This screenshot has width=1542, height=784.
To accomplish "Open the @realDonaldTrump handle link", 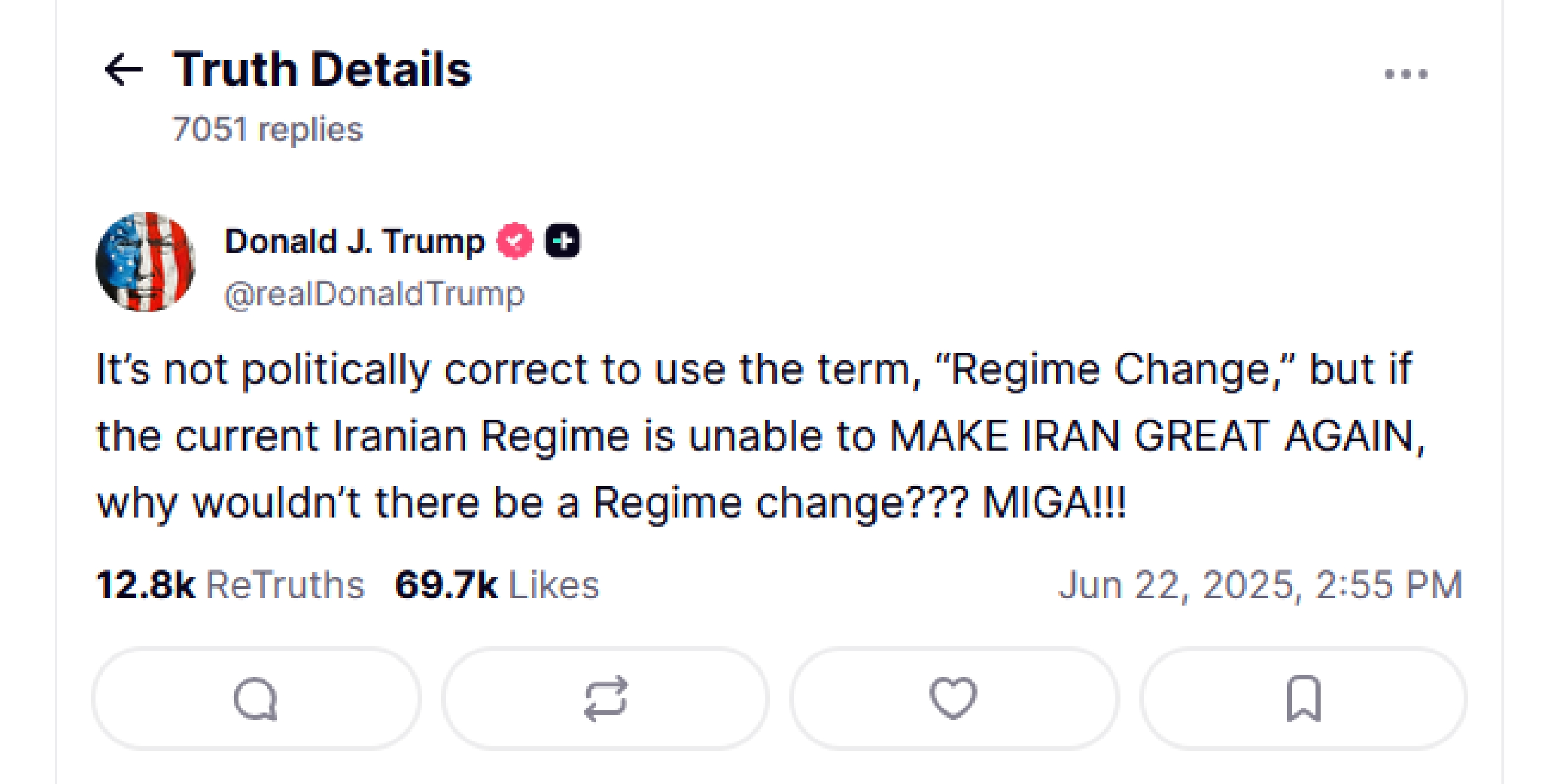I will 374,294.
